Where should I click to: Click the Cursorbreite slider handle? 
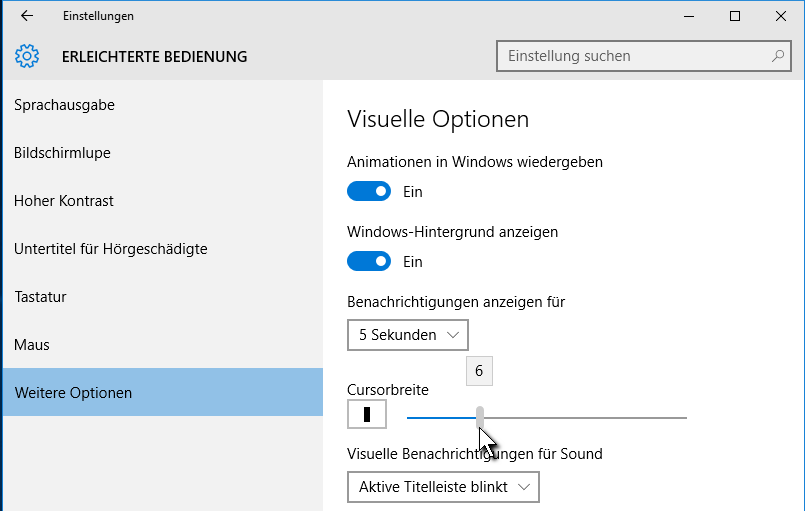[x=480, y=417]
